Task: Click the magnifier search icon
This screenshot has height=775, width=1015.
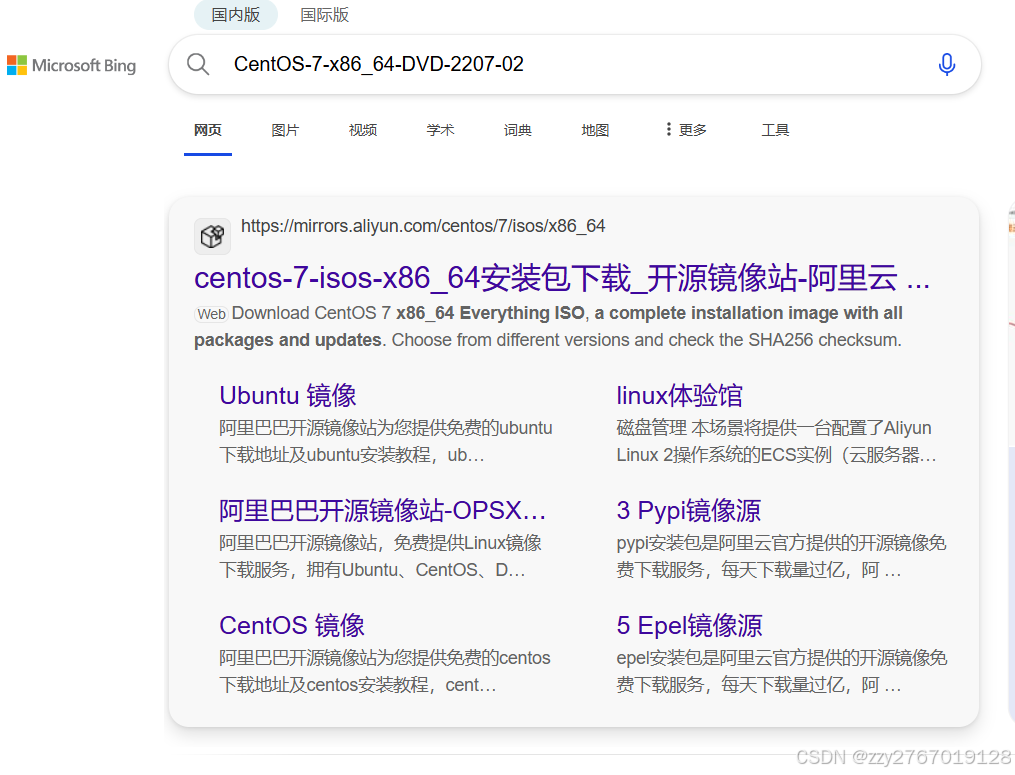Action: [198, 64]
